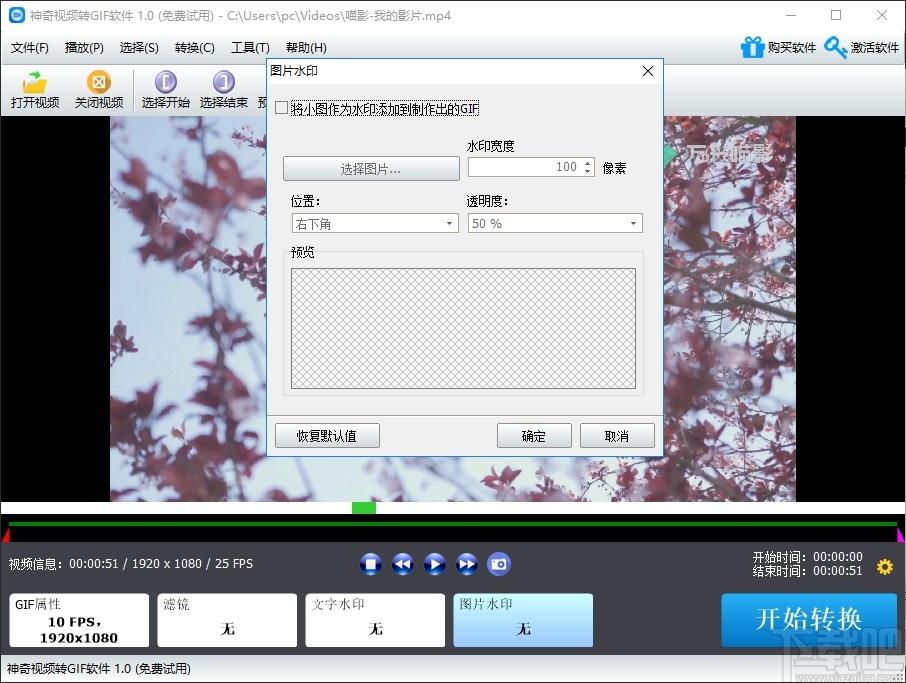Click the status bar software name text
Image resolution: width=906 pixels, height=683 pixels.
[99, 669]
